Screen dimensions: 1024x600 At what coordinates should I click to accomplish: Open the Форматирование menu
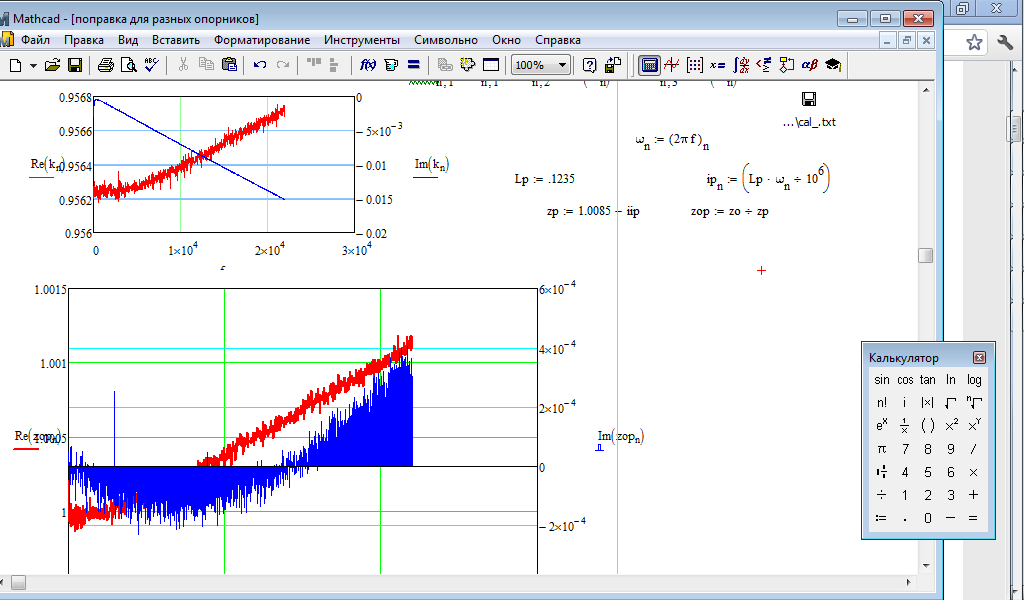tap(261, 40)
